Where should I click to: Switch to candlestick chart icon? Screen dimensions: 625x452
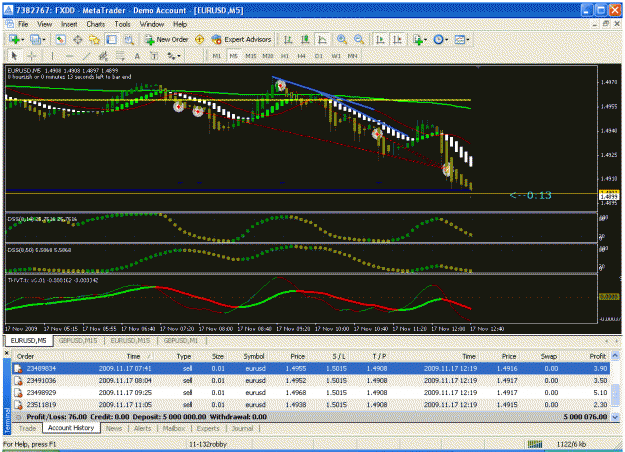tap(305, 39)
